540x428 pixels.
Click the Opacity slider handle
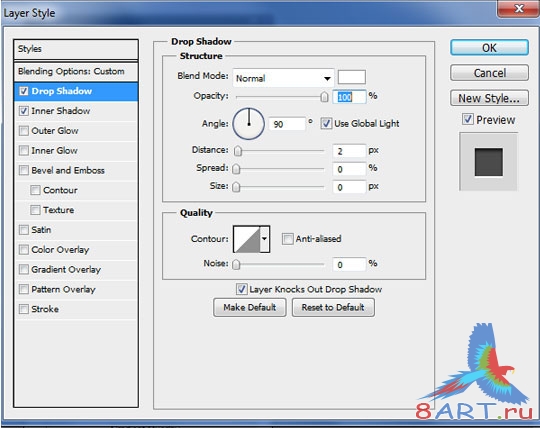click(x=324, y=97)
